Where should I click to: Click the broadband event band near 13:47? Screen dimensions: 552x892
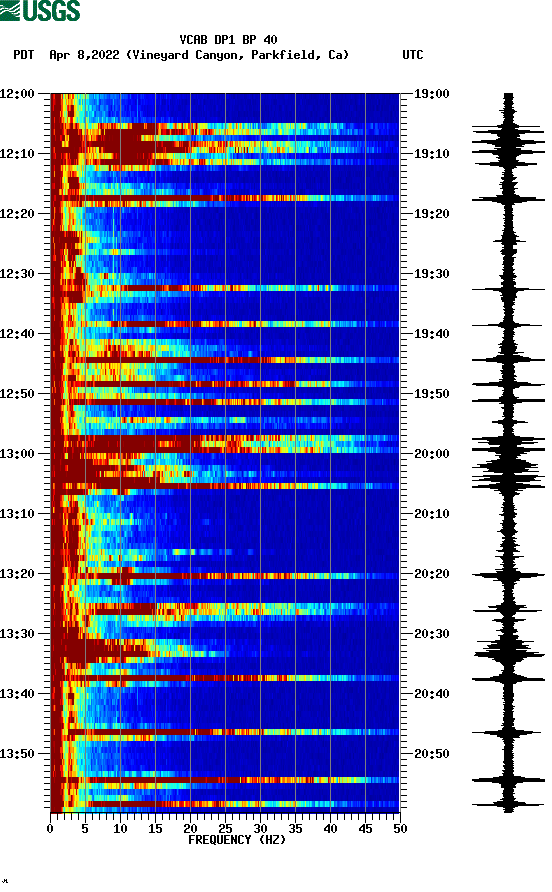[225, 732]
